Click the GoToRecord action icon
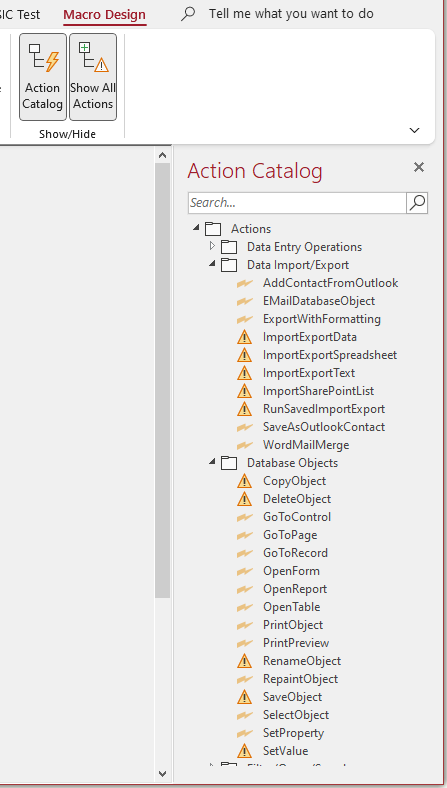447x788 pixels. [x=244, y=554]
